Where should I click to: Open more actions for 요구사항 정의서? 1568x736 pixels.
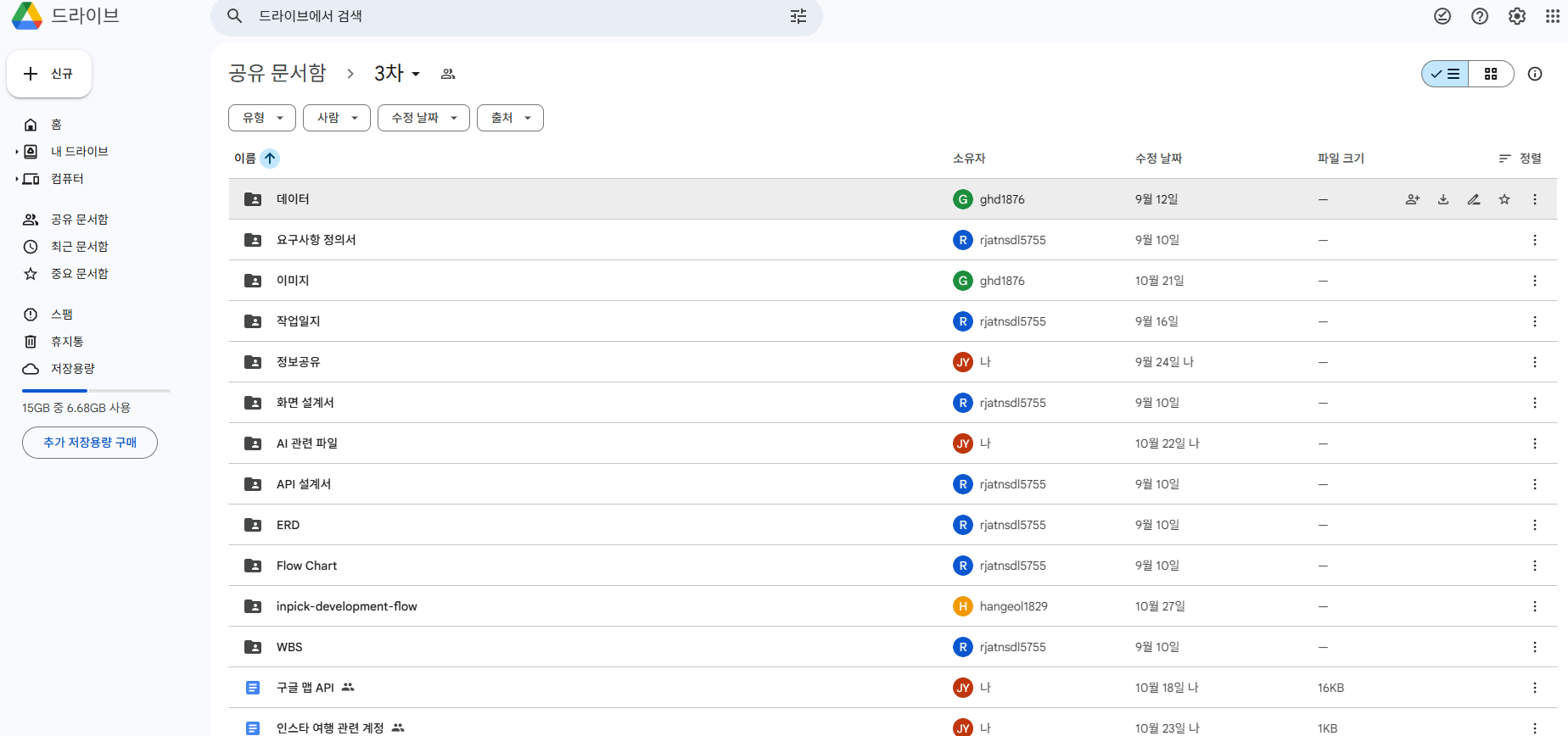pos(1535,240)
